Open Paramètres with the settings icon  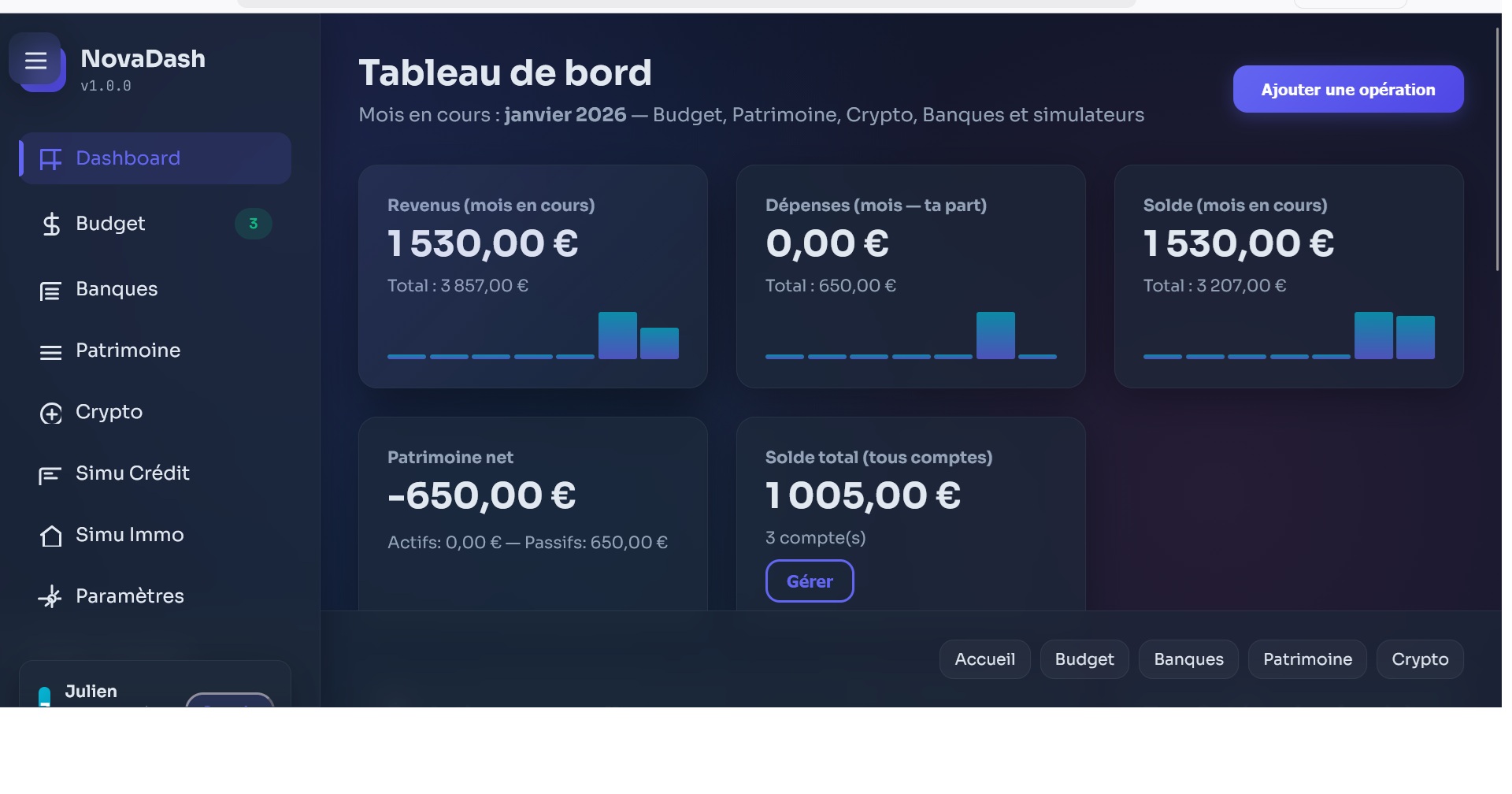(50, 596)
